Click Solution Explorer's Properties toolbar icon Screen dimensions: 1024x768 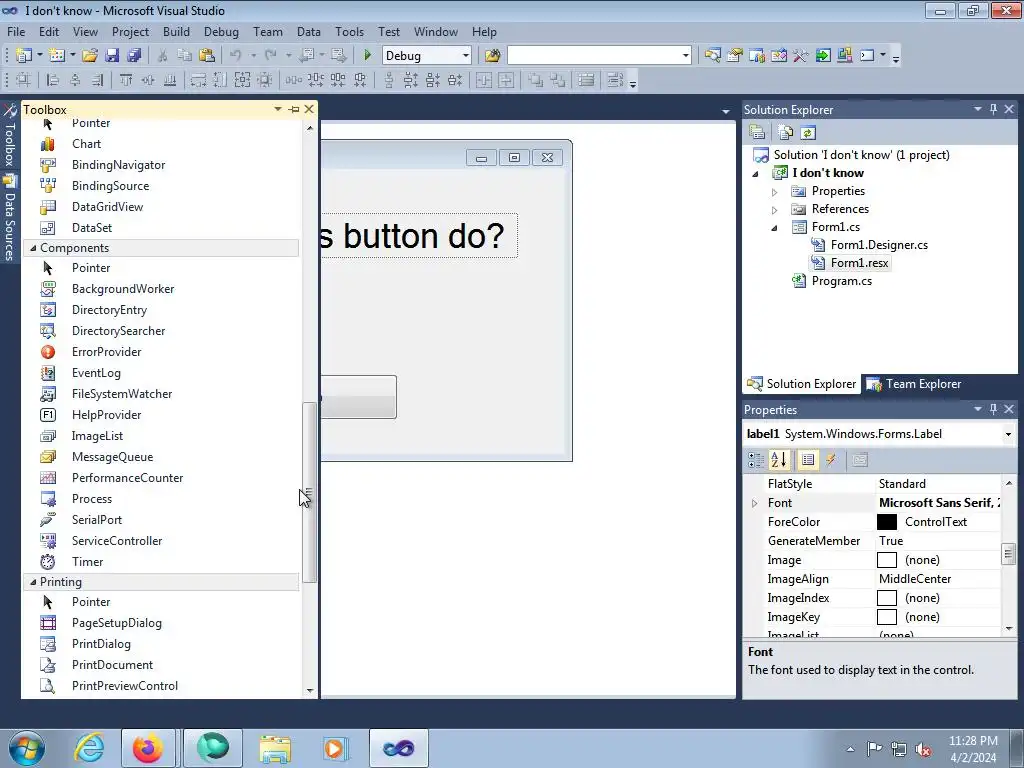point(758,133)
